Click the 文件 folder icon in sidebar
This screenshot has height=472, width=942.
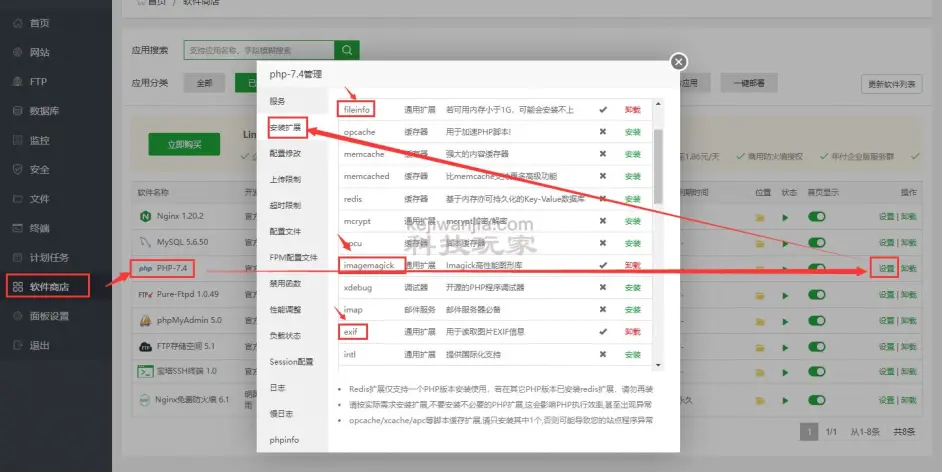(17, 199)
